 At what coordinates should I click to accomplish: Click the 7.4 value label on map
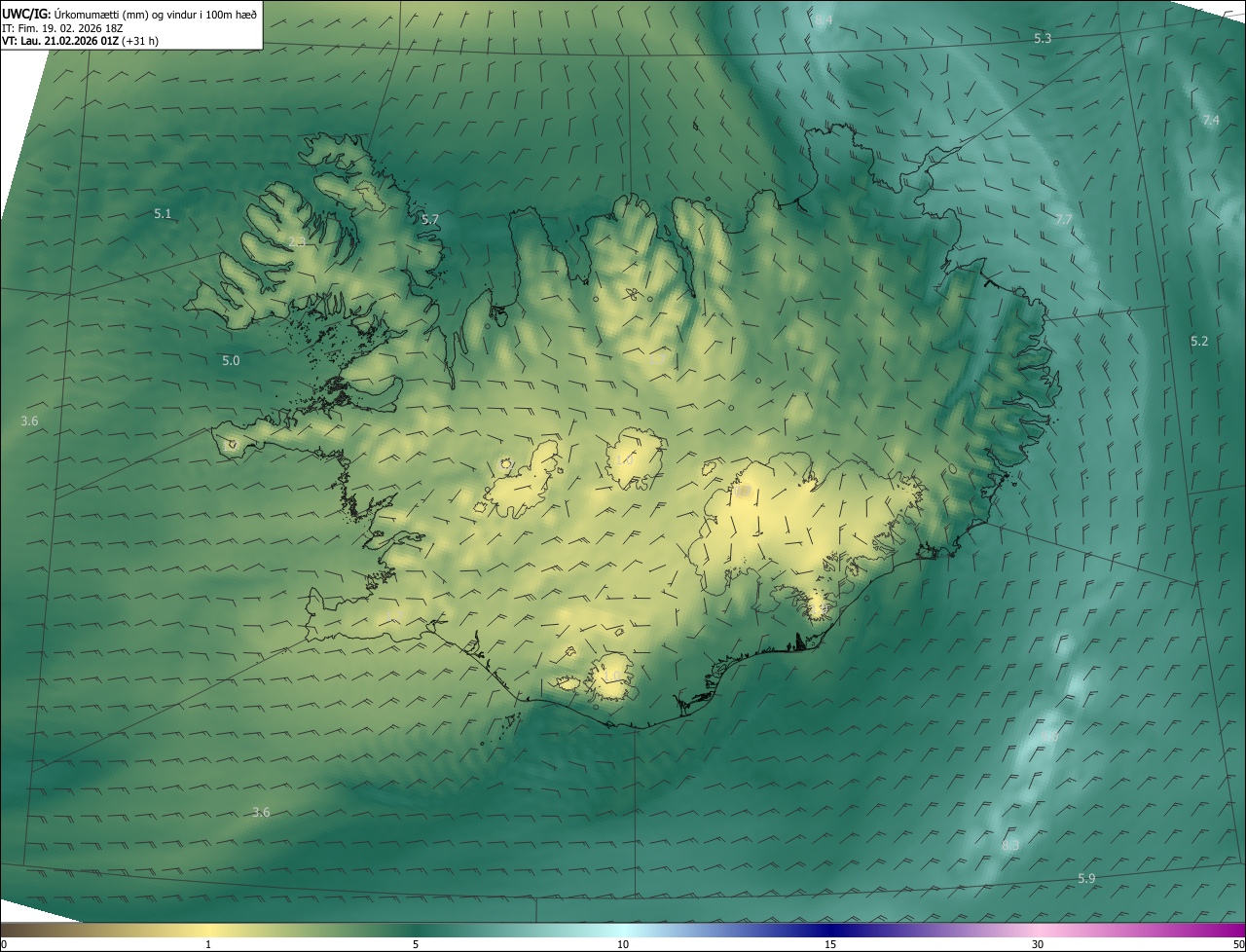coord(1210,120)
